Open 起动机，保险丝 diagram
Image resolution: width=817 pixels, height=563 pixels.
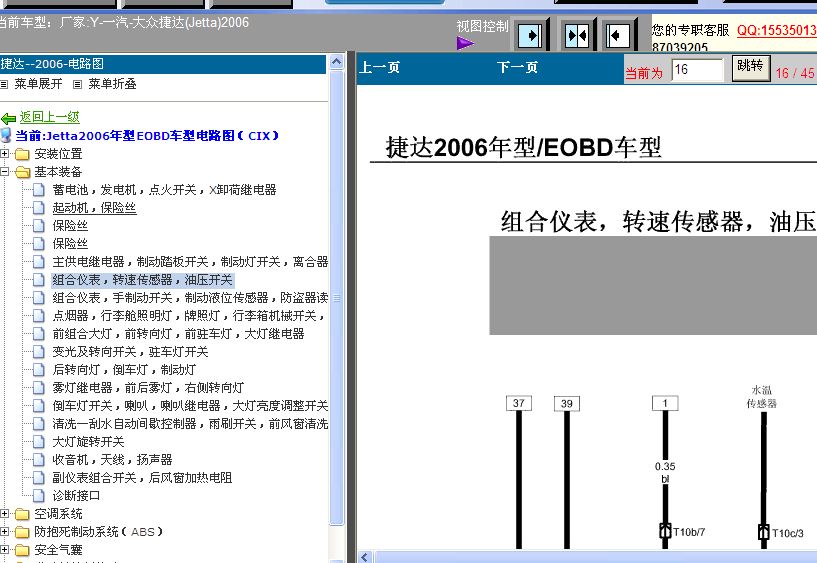point(94,208)
